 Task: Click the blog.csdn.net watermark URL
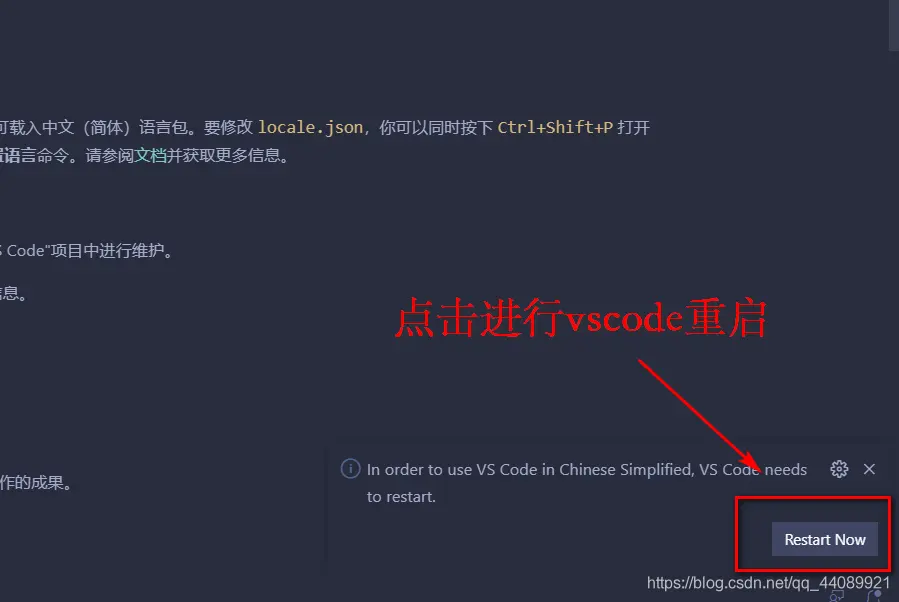(768, 583)
